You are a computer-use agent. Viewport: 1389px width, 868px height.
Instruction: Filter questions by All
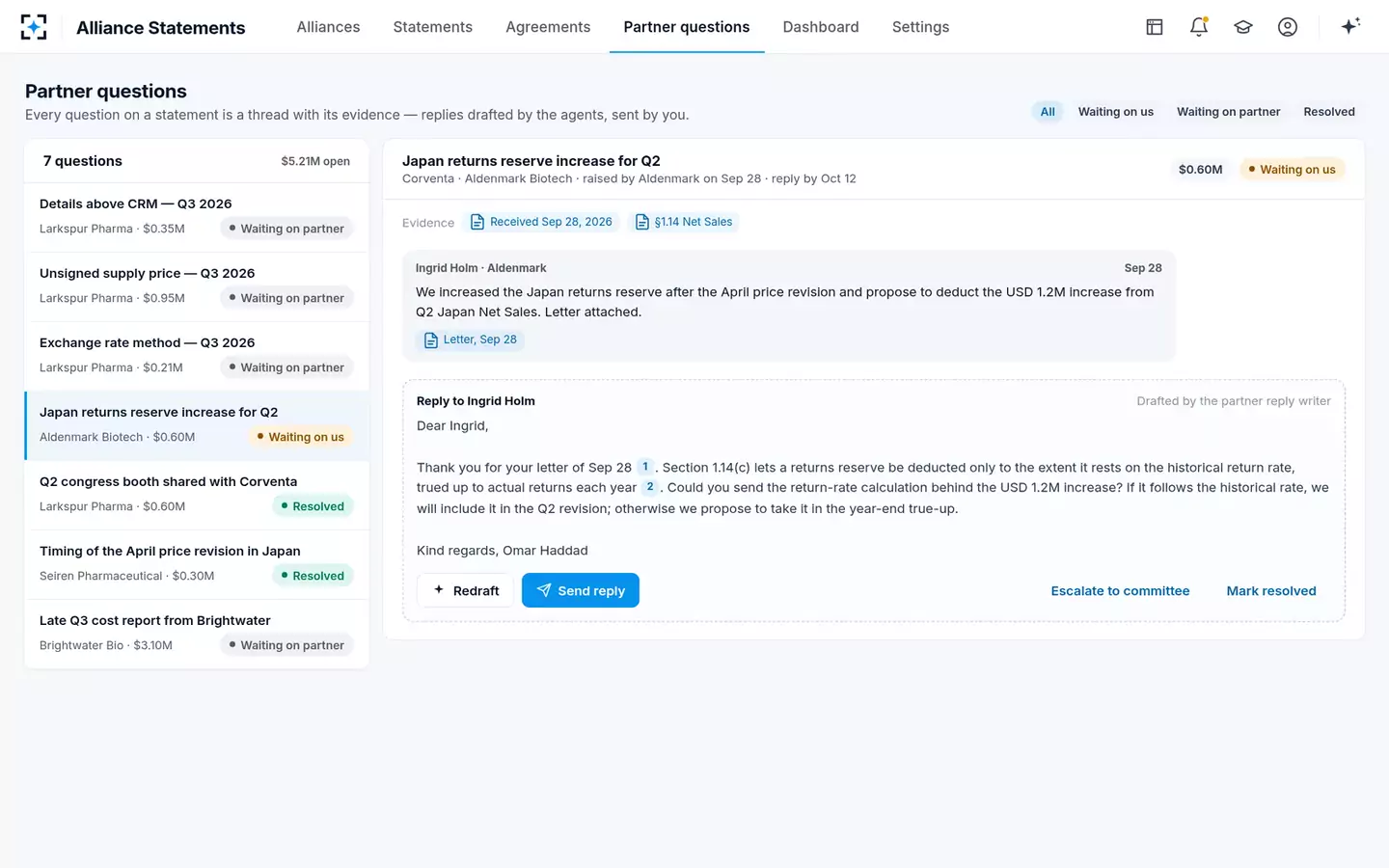pos(1048,112)
